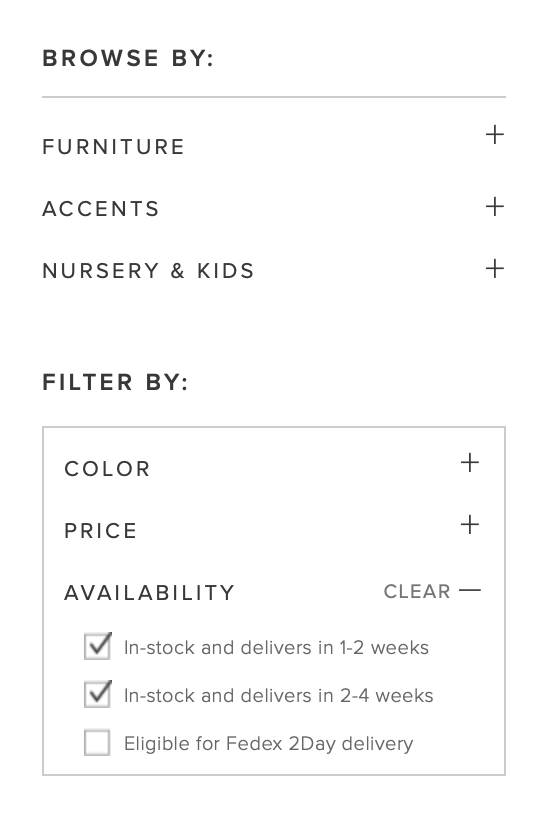Click the 'In-stock and delivers in 1-2 weeks' text
The height and width of the screenshot is (824, 548).
point(276,647)
